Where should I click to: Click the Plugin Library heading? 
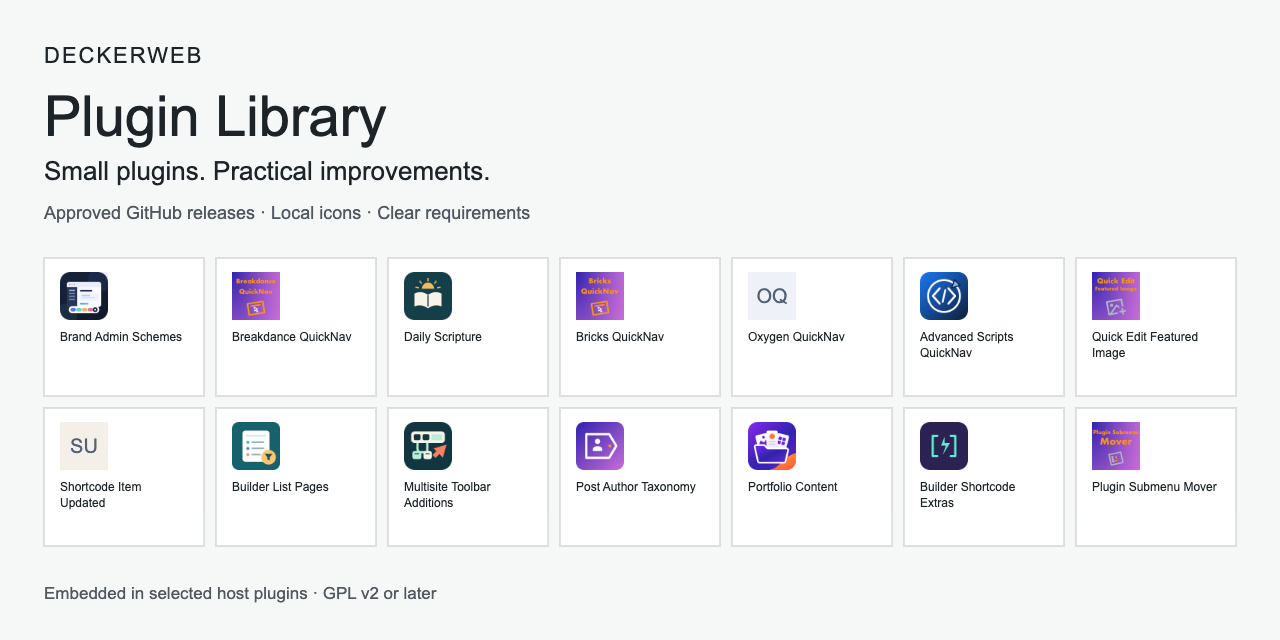coord(215,117)
